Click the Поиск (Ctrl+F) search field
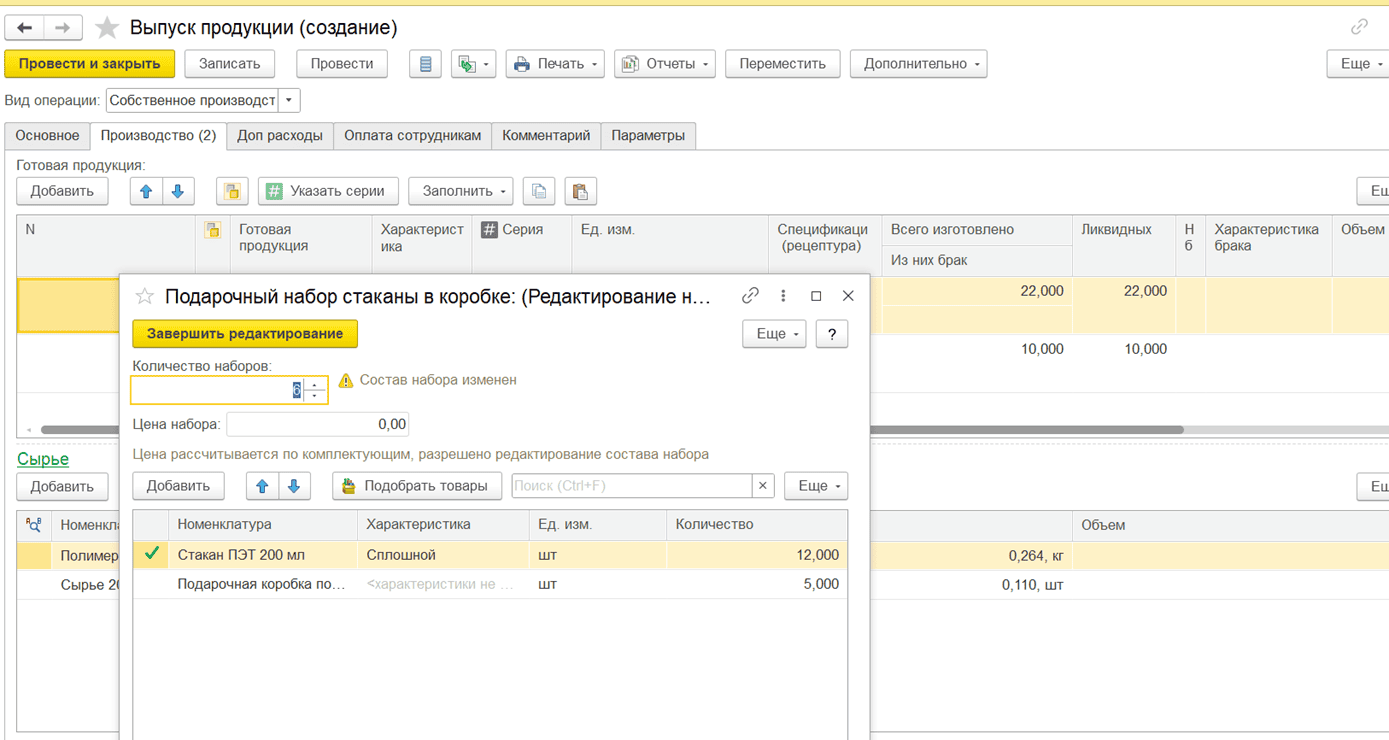The height and width of the screenshot is (740, 1389). point(631,486)
